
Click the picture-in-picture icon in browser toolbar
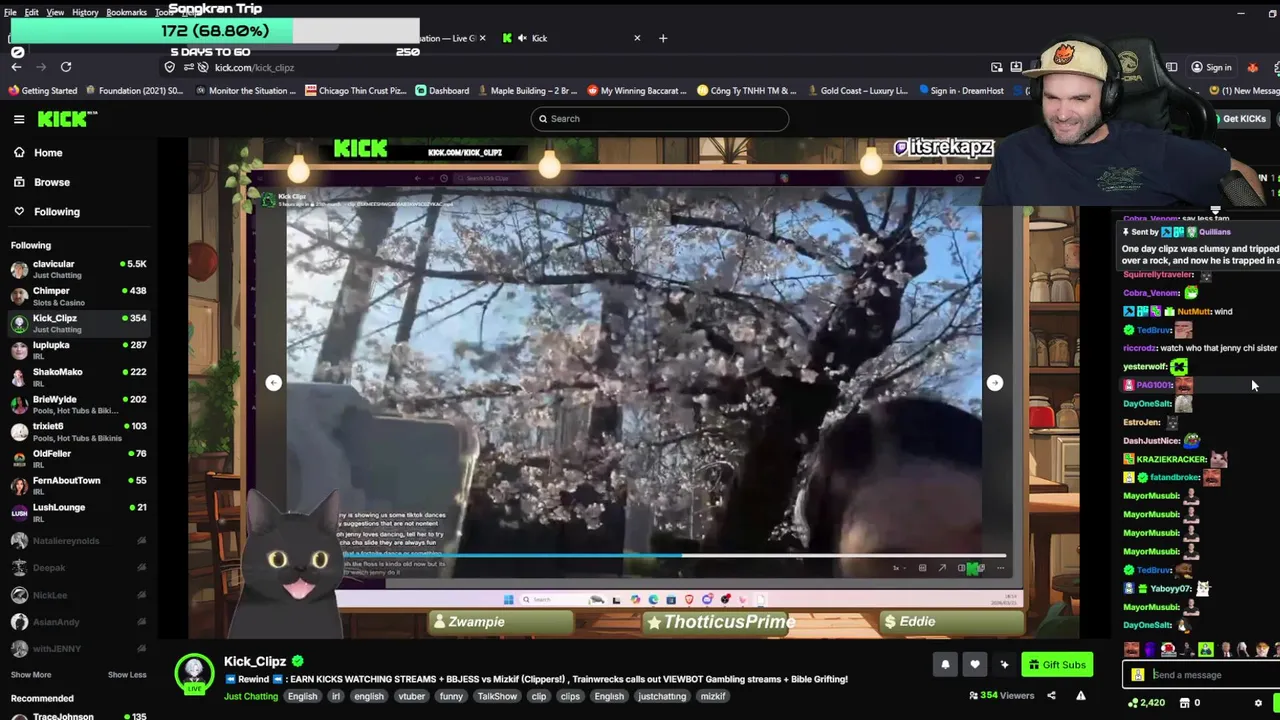[x=997, y=67]
